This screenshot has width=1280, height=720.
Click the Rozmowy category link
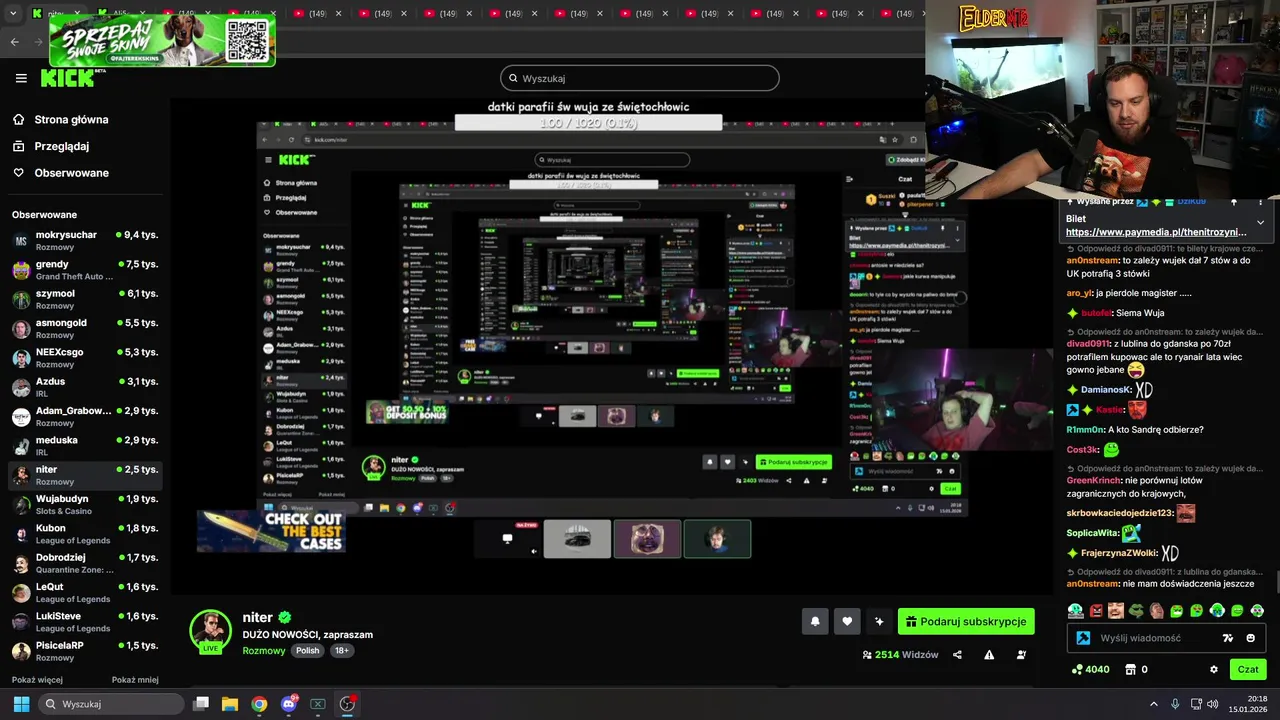[x=263, y=651]
